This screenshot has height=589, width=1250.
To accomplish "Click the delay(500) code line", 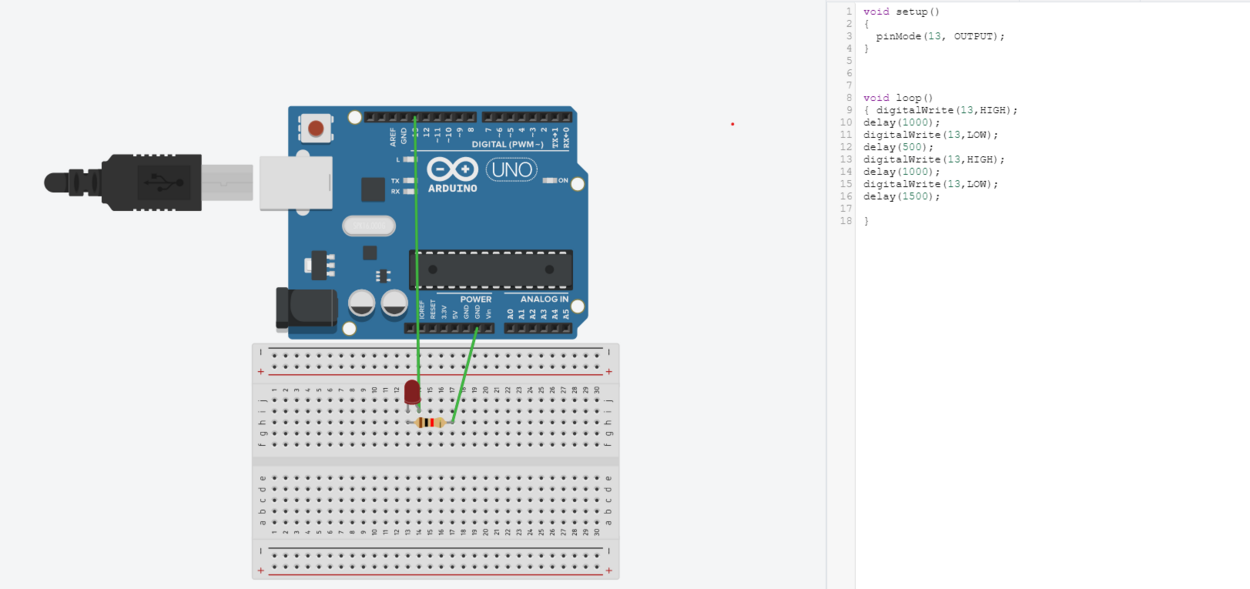I will pyautogui.click(x=899, y=147).
